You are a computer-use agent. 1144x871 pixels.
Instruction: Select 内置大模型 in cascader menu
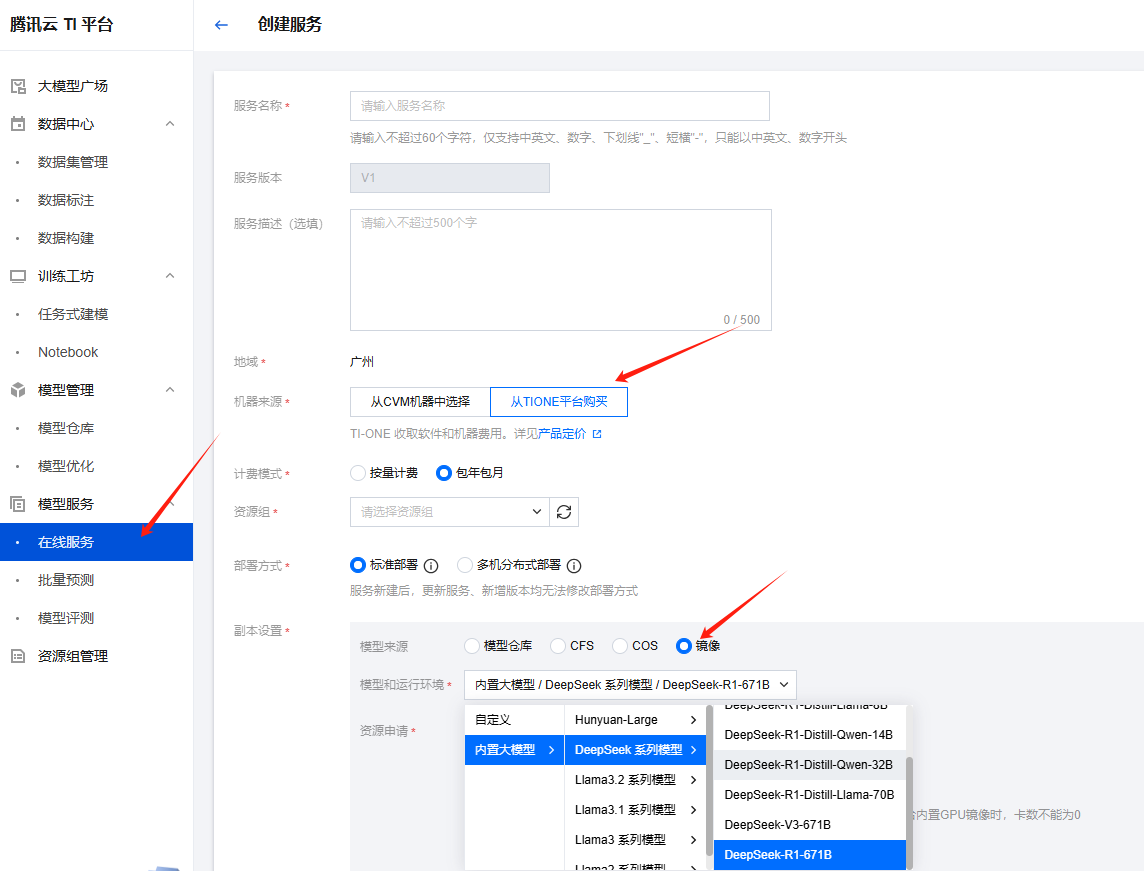(x=514, y=750)
